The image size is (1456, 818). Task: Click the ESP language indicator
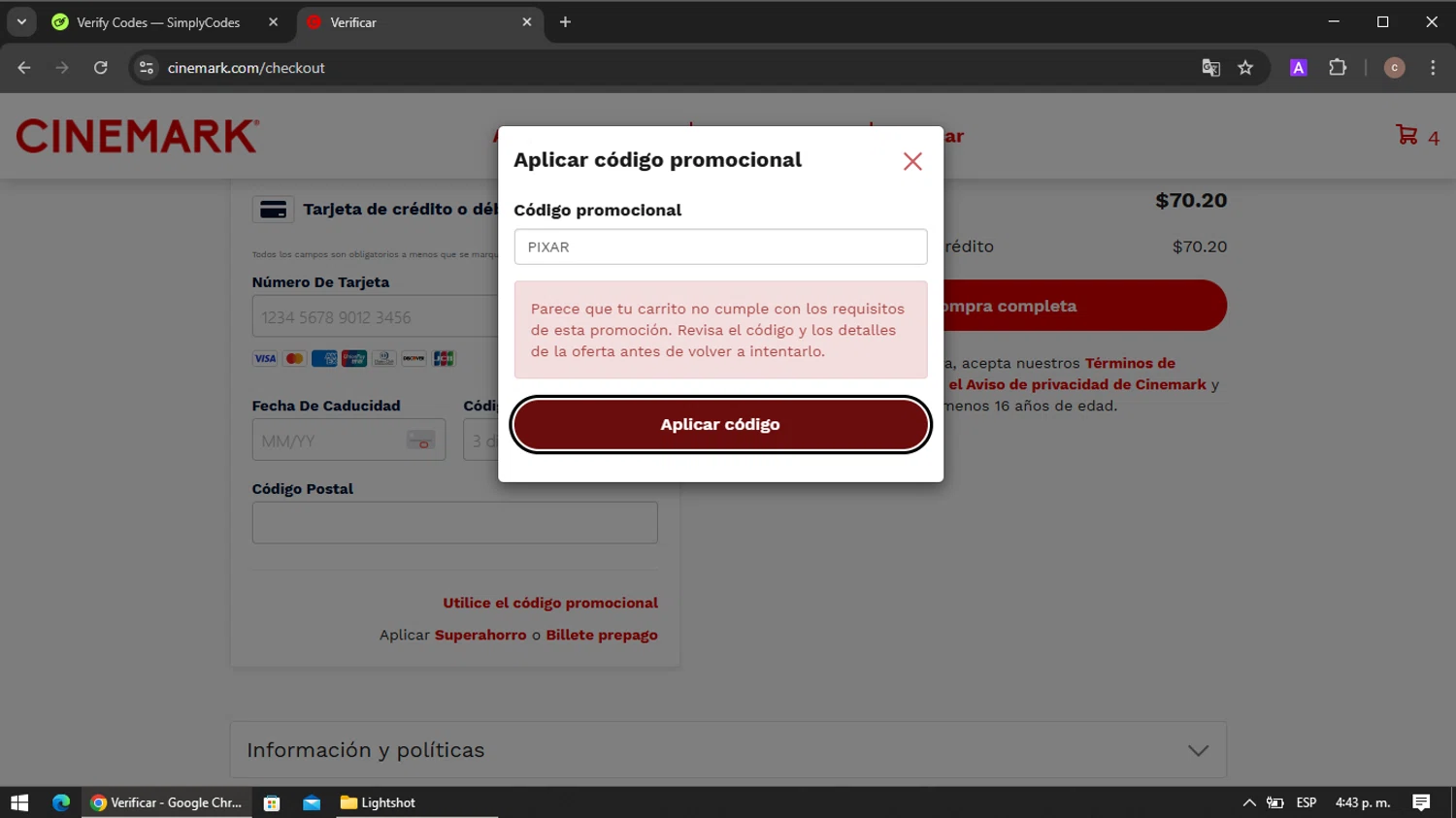click(1307, 802)
